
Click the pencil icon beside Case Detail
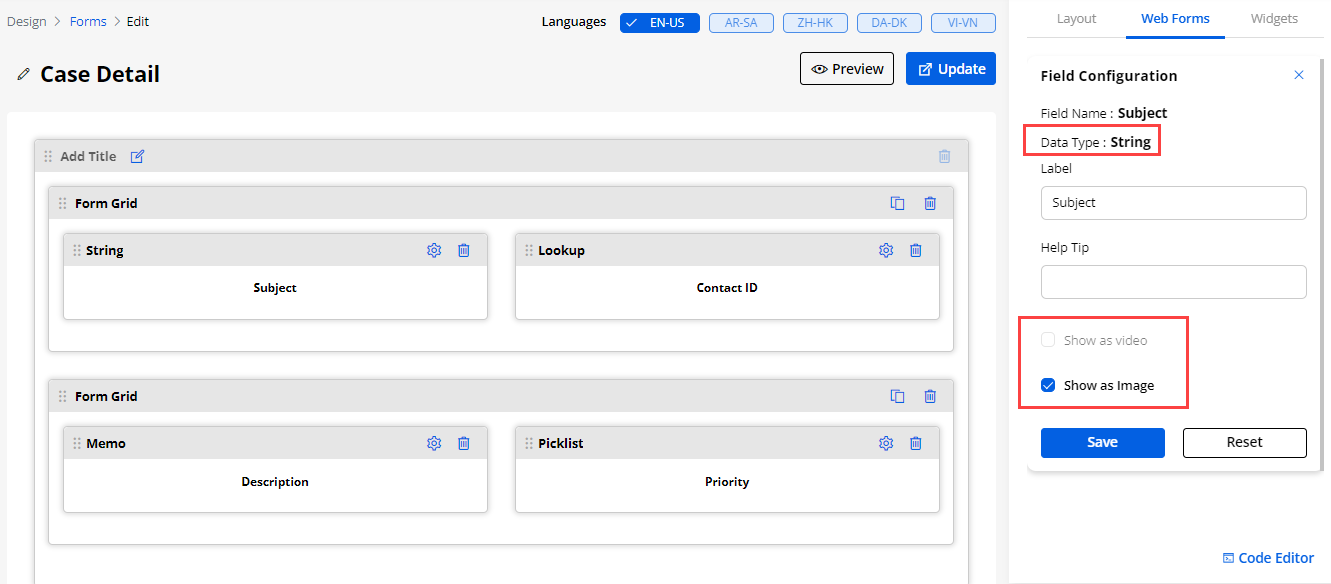click(x=24, y=74)
